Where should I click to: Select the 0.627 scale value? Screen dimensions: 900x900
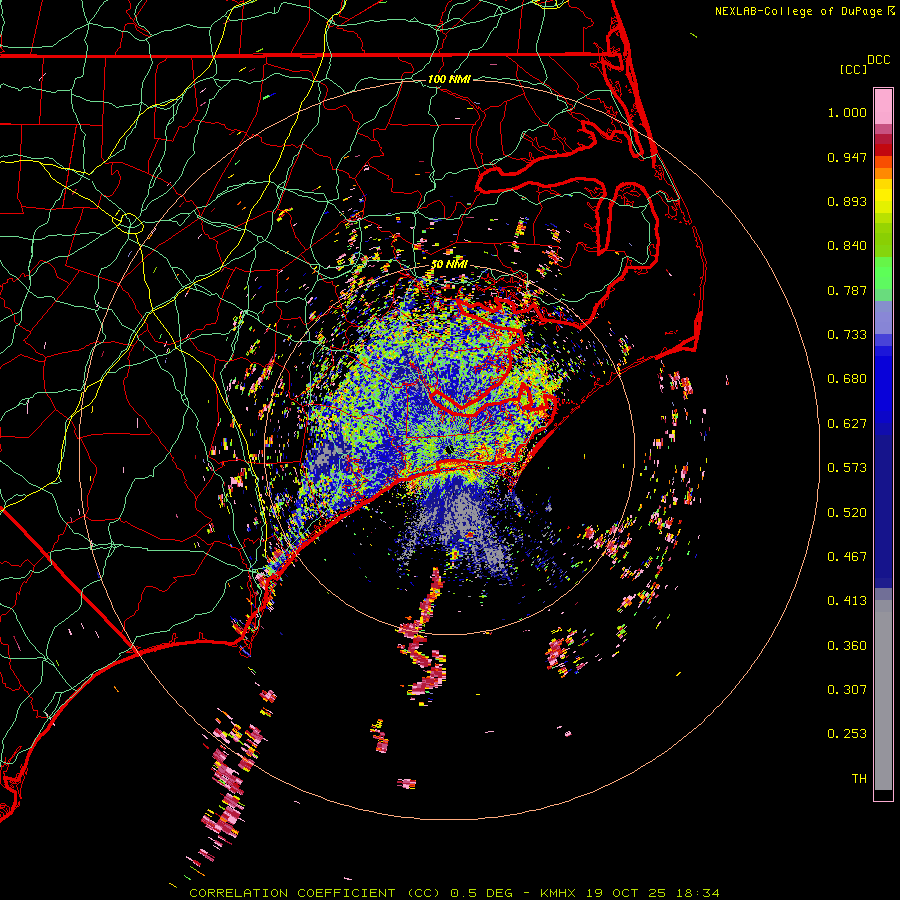[x=847, y=424]
